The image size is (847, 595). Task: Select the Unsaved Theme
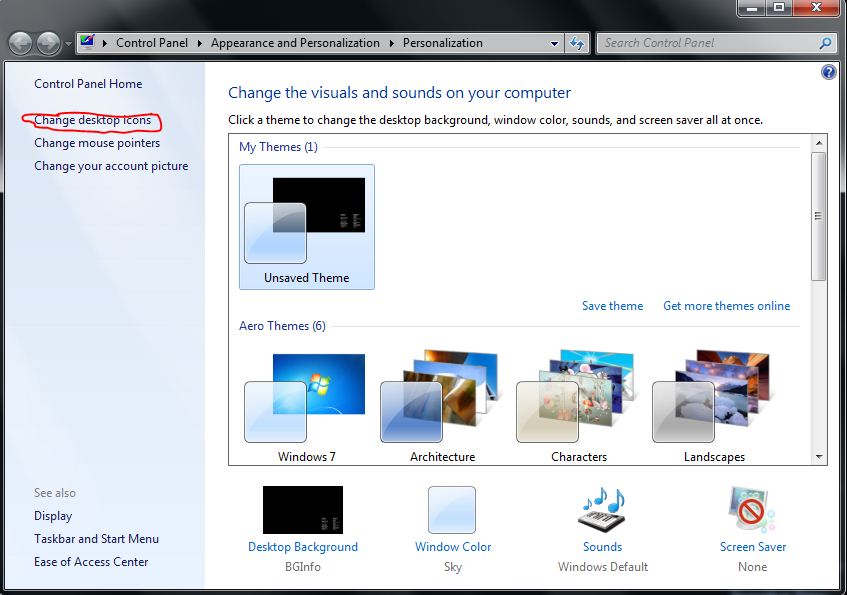pyautogui.click(x=307, y=227)
